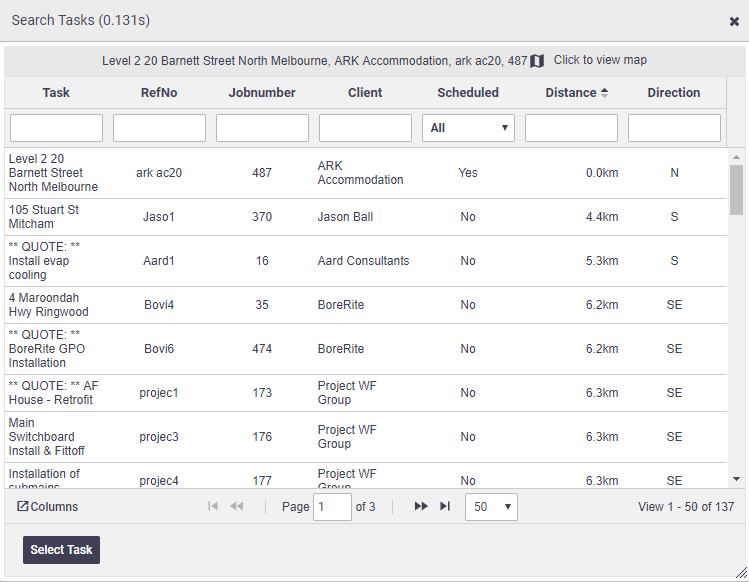
Task: Click the Select Task button
Action: (62, 550)
